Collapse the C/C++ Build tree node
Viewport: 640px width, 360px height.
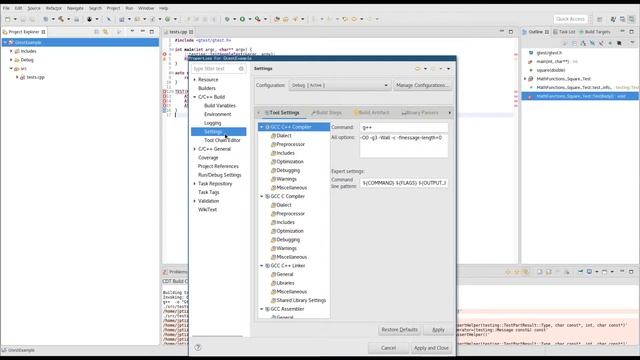pyautogui.click(x=195, y=97)
